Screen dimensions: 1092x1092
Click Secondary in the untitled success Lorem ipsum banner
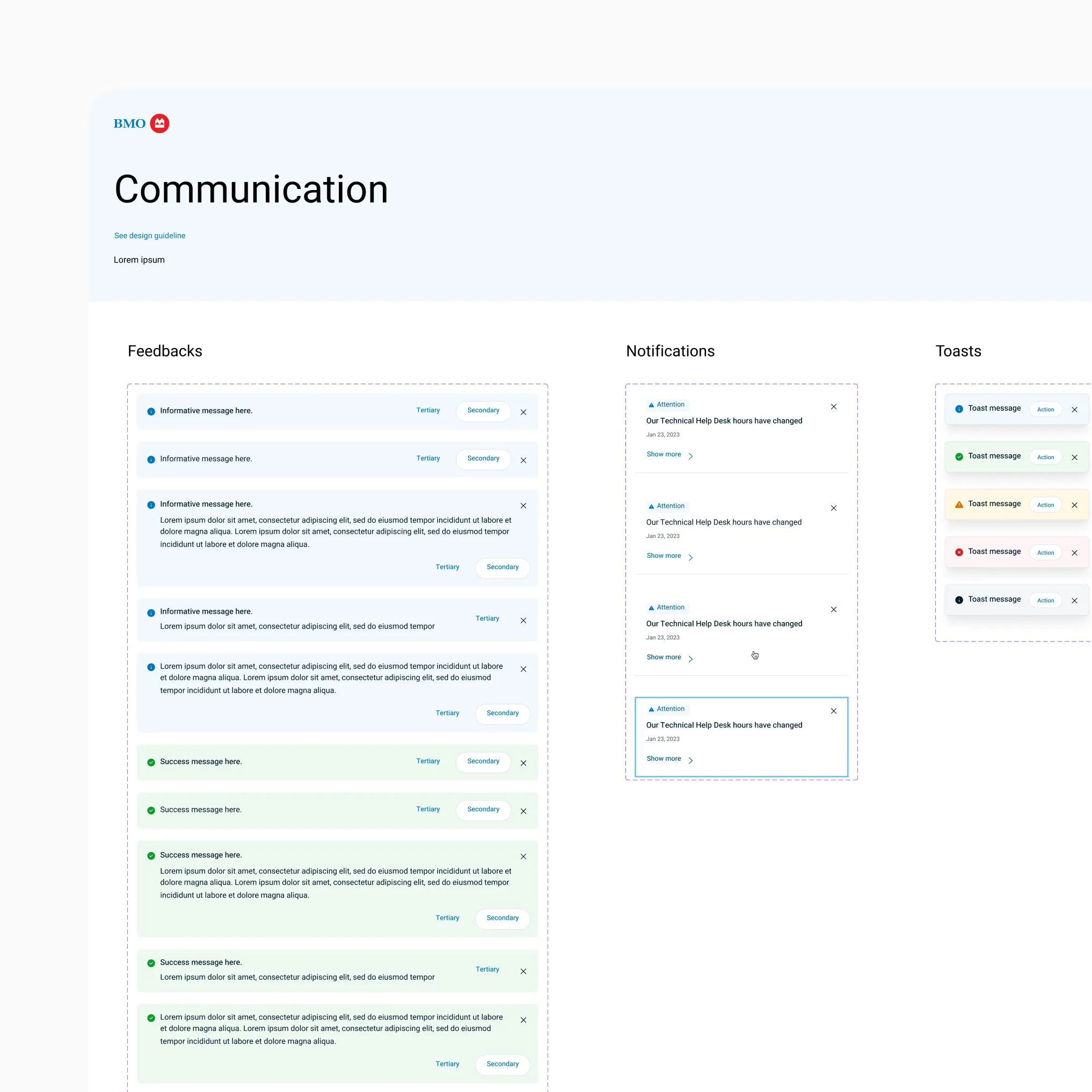click(x=503, y=1064)
